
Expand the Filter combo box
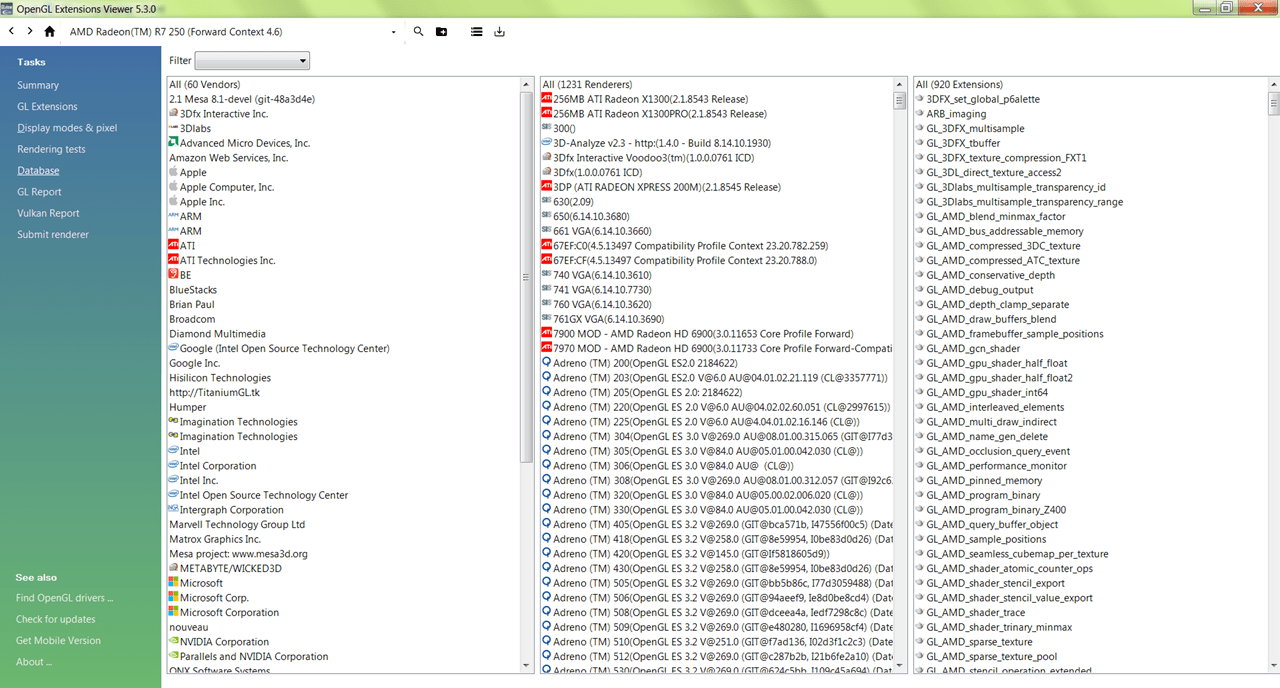click(252, 61)
